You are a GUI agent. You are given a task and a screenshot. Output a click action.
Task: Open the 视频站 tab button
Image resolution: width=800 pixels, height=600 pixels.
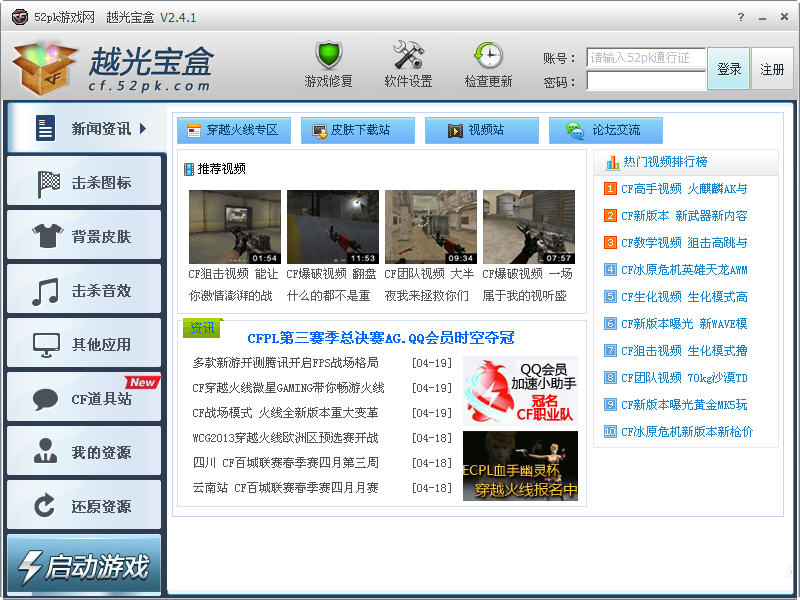[482, 130]
